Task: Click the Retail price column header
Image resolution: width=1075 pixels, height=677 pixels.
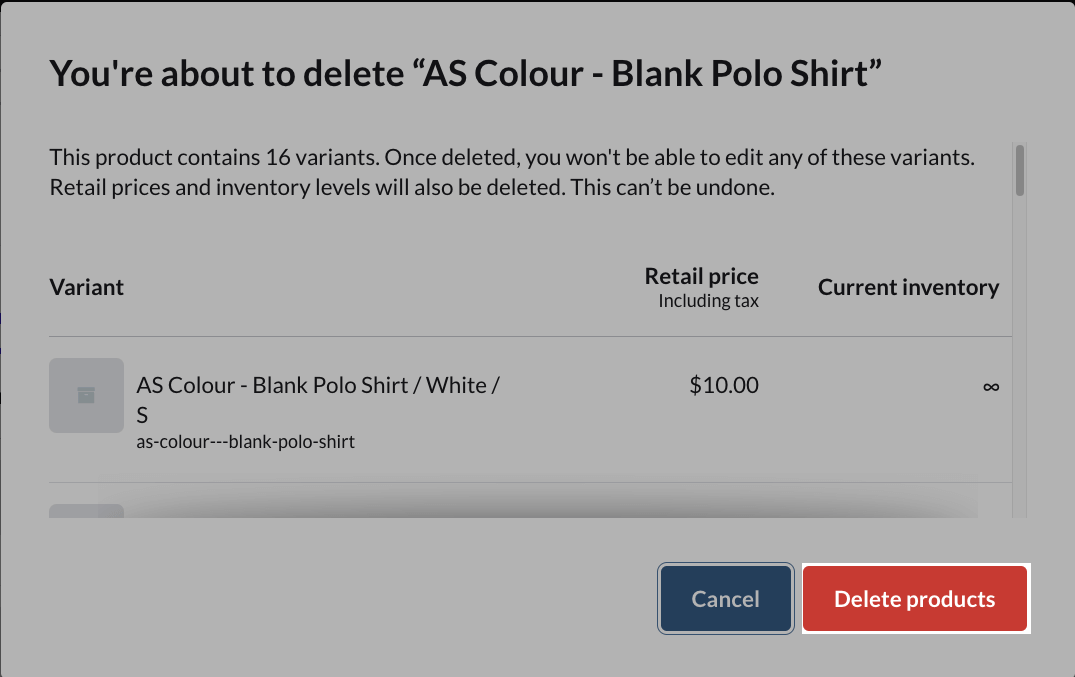Action: [701, 276]
